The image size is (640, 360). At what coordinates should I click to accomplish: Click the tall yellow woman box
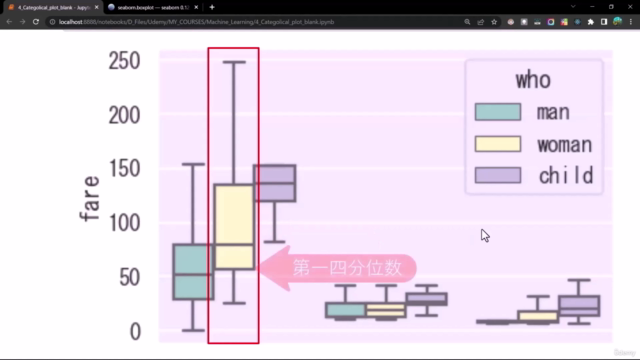point(234,227)
